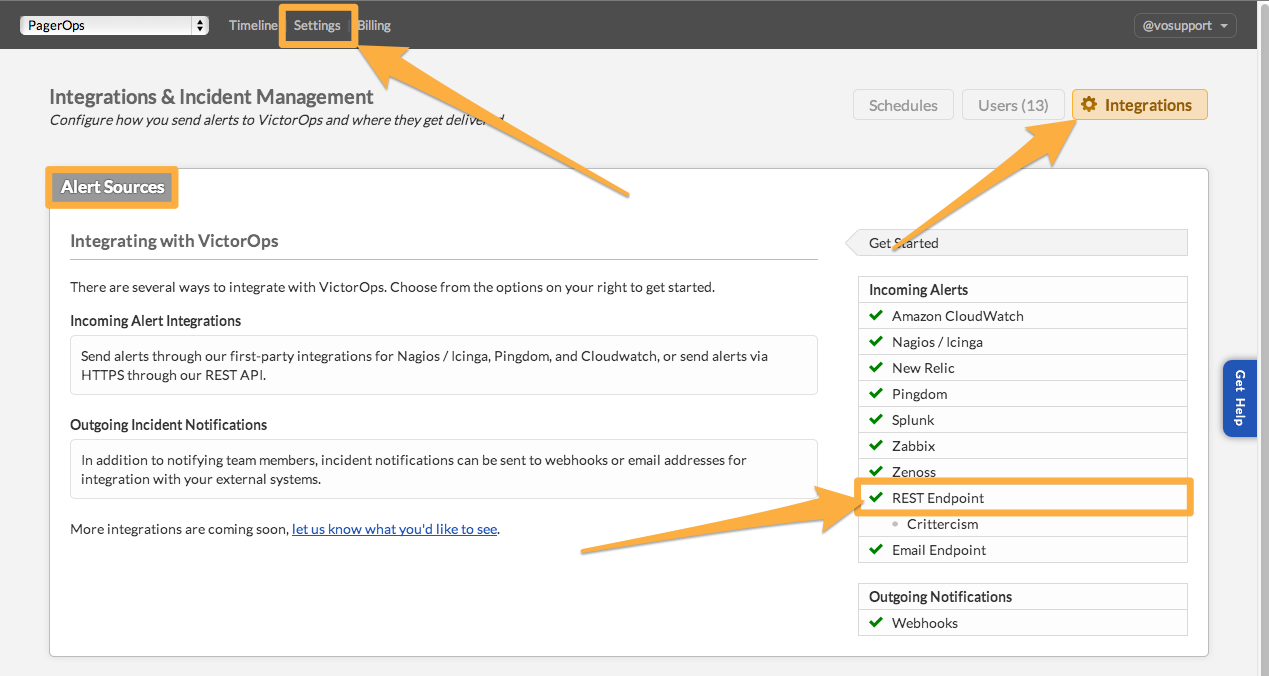This screenshot has width=1269, height=676.
Task: Open the Email Endpoint integration
Action: click(1022, 550)
